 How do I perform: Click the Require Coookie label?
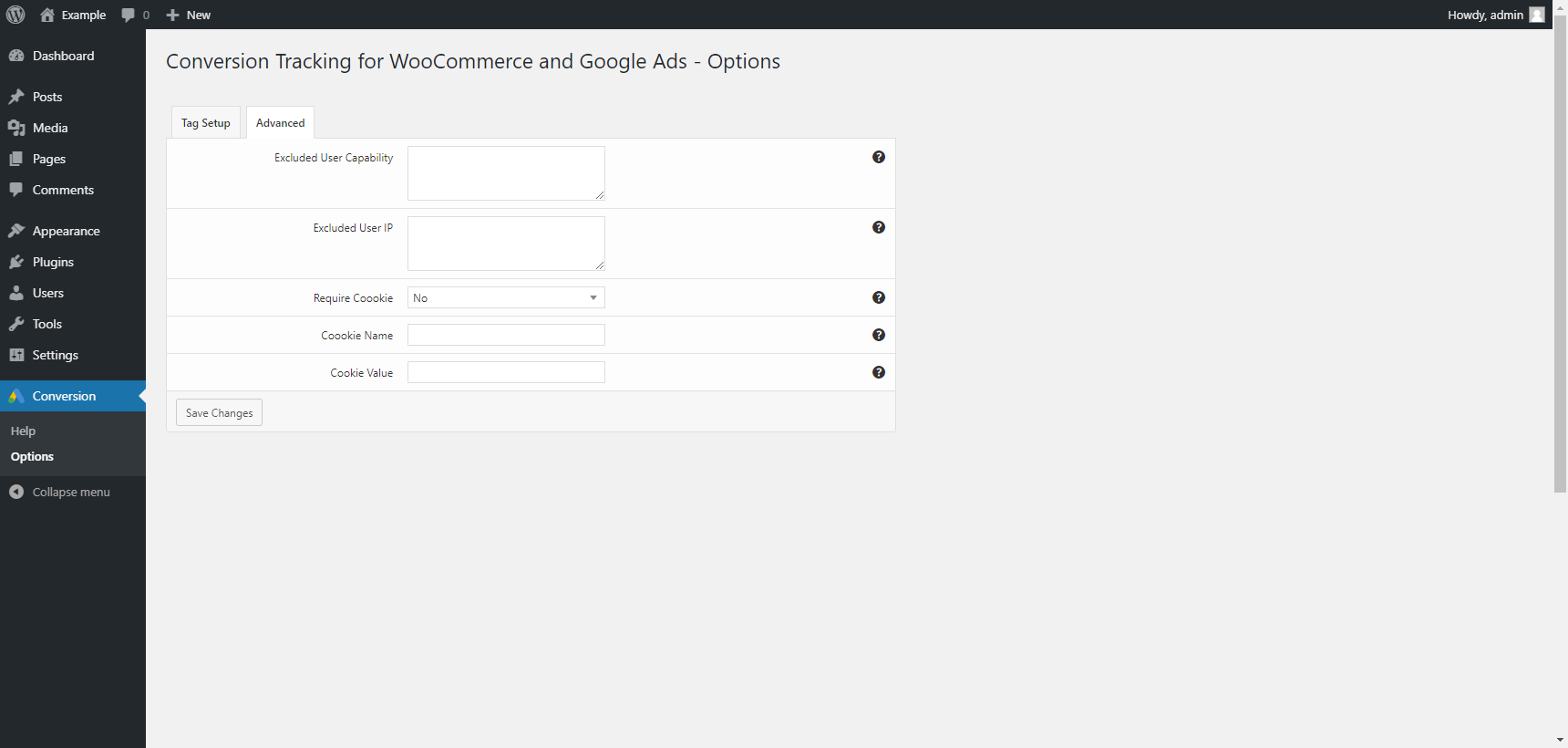coord(353,298)
